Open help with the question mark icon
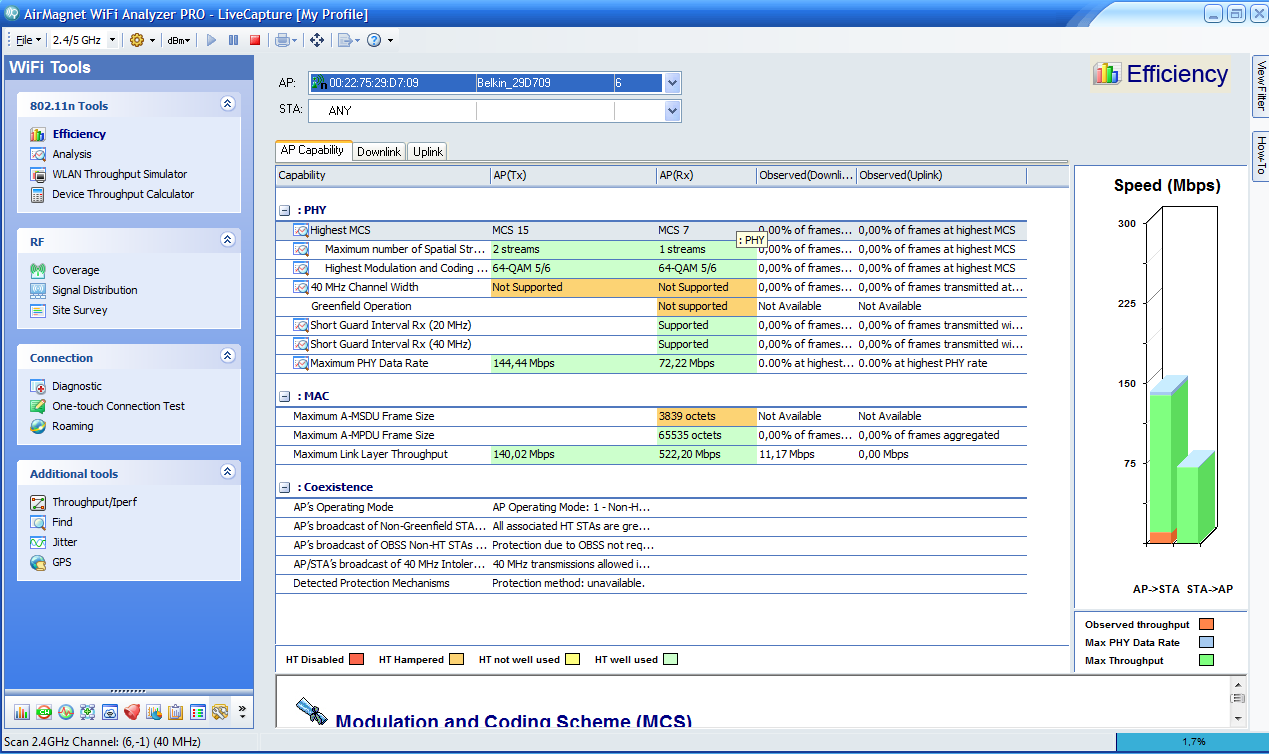 [374, 40]
